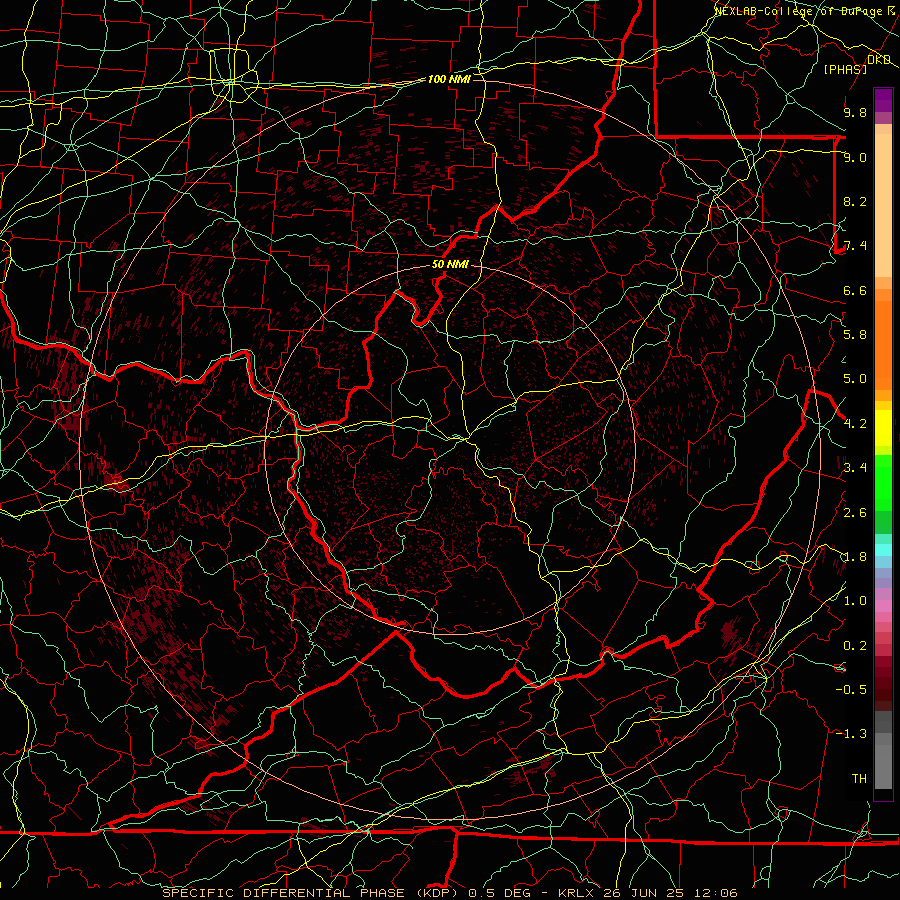Click the 50 NMI range ring label

[x=450, y=265]
